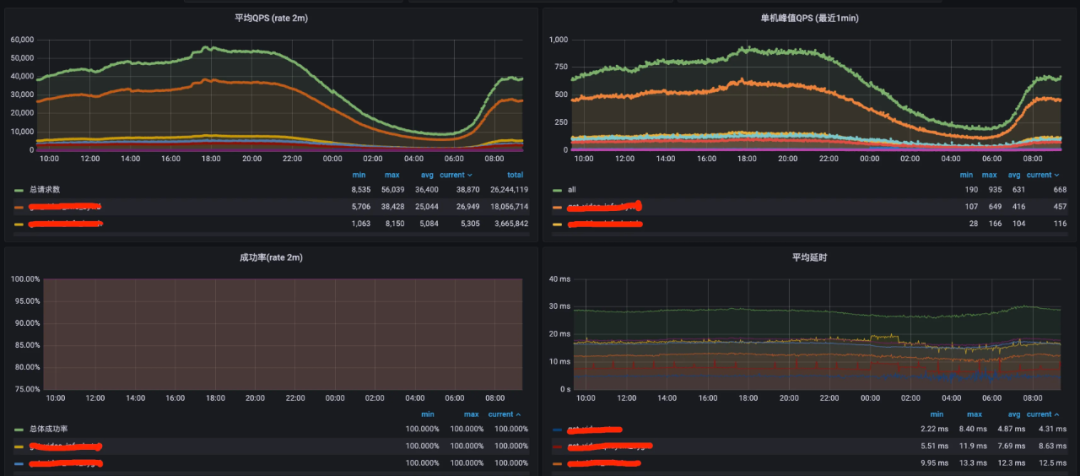Sort average QPS legend by total column

point(515,175)
